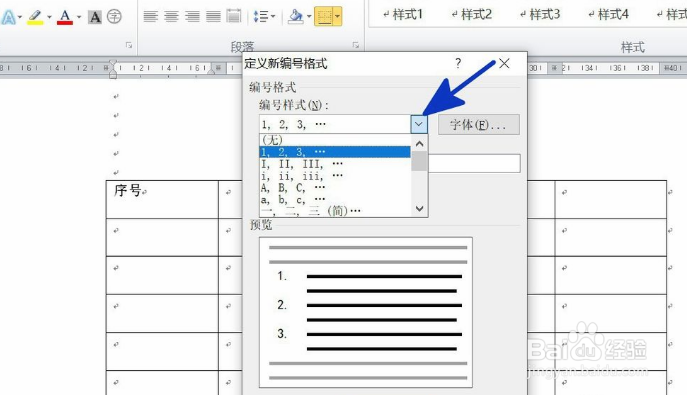Screen dimensions: 687x395
Task: Select the A, B, C, … numbering style
Action: (335, 188)
